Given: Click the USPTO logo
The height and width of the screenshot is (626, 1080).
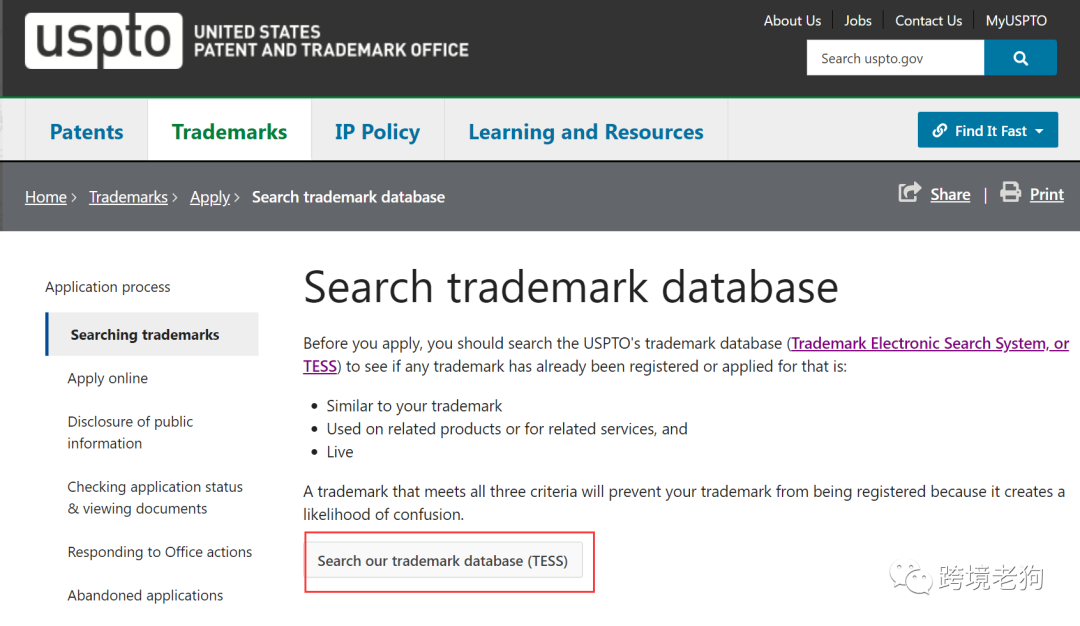Looking at the screenshot, I should tap(104, 40).
